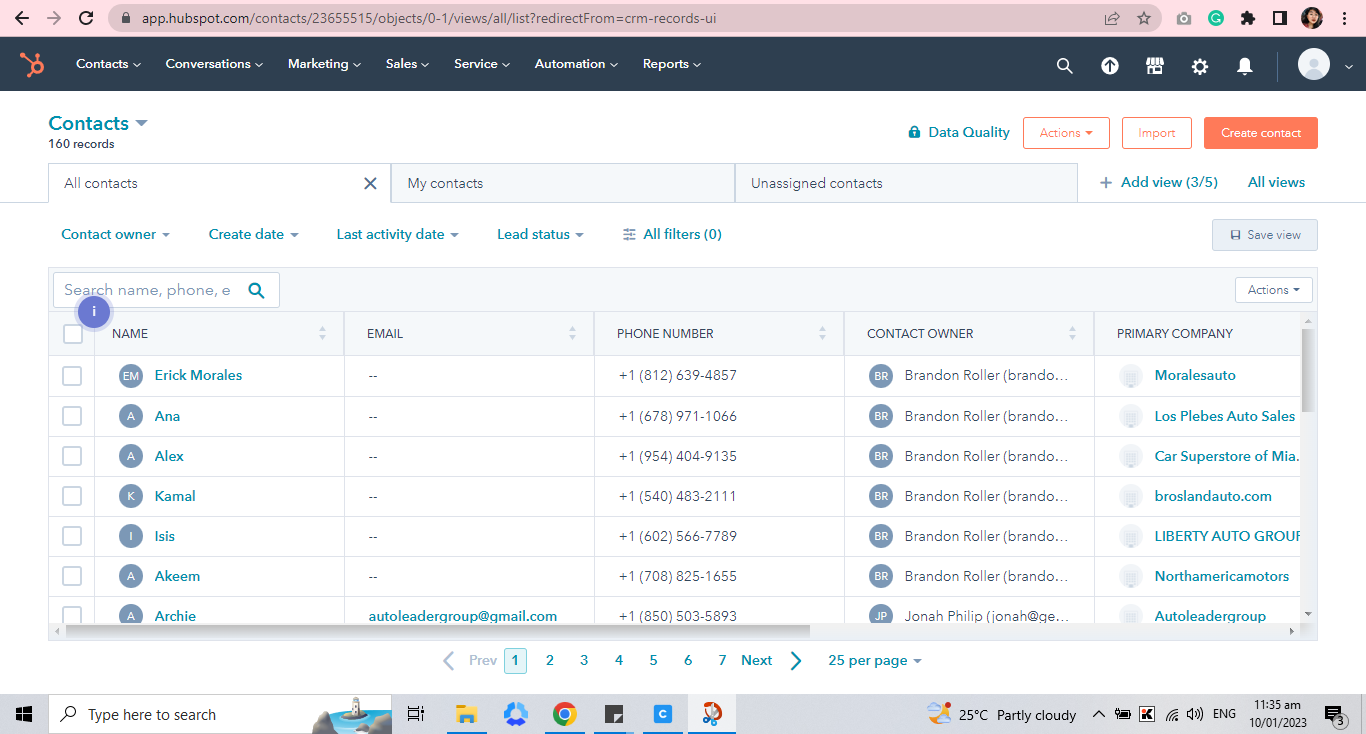Open Task View in the taskbar
1366x734 pixels.
click(416, 714)
